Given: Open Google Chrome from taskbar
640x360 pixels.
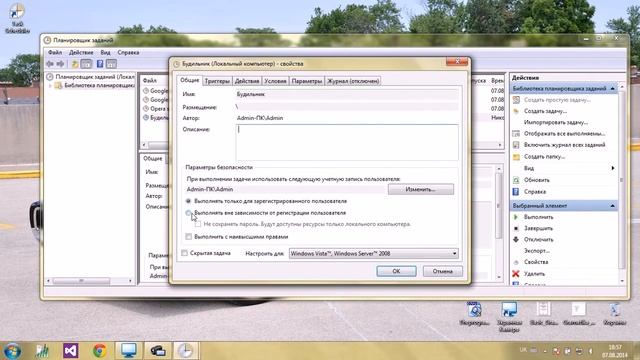Looking at the screenshot, I should pyautogui.click(x=100, y=351).
